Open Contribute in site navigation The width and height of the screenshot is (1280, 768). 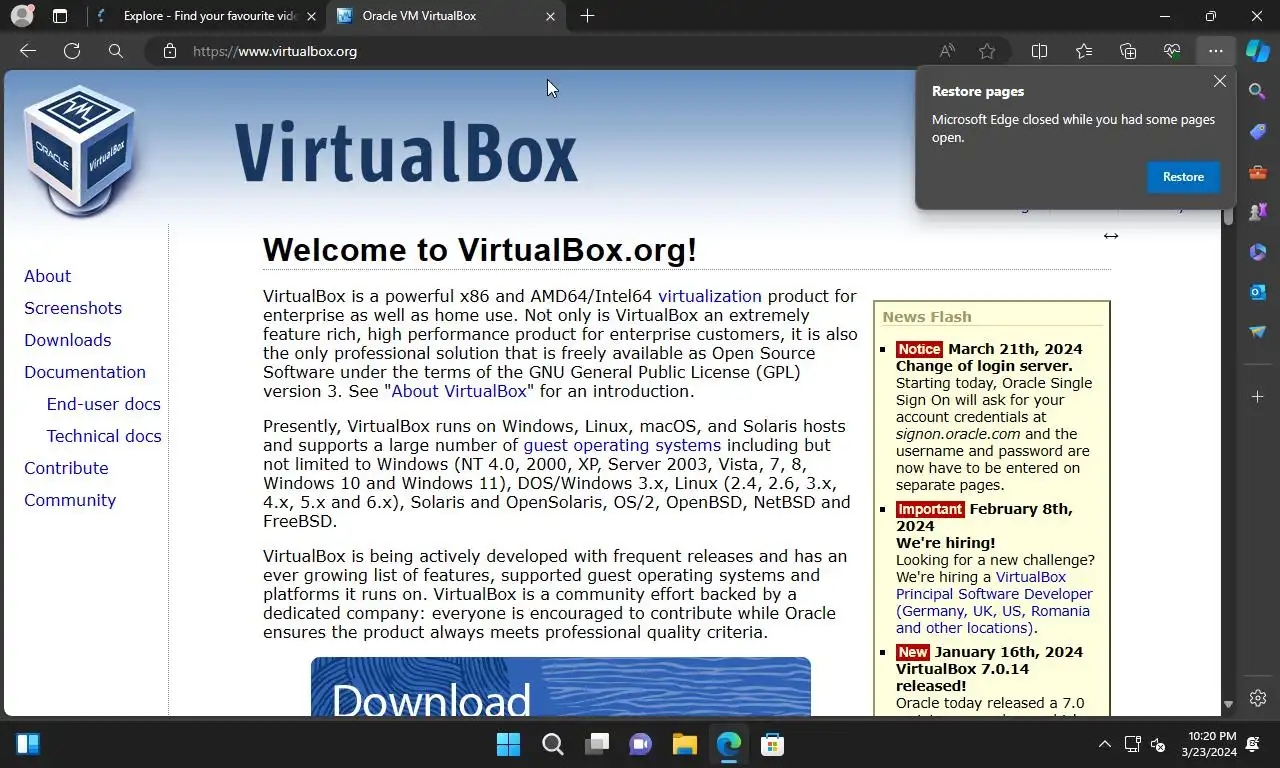pyautogui.click(x=66, y=468)
